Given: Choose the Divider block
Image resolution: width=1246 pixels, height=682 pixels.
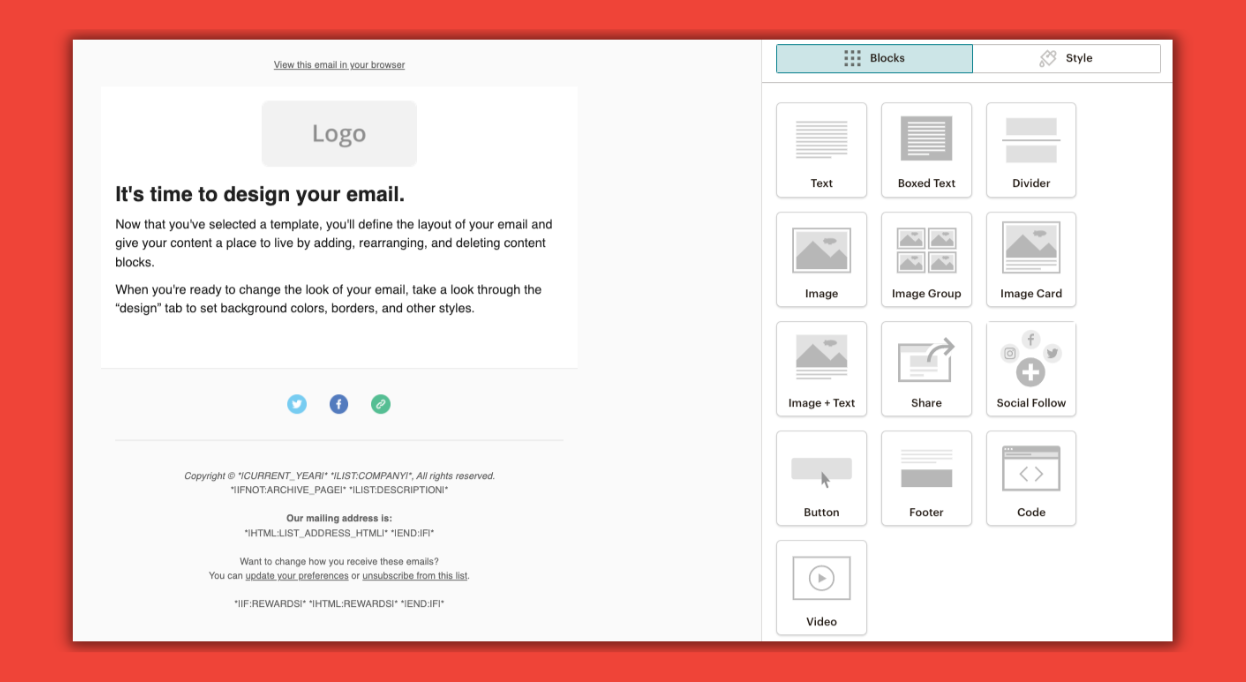Looking at the screenshot, I should [x=1031, y=150].
